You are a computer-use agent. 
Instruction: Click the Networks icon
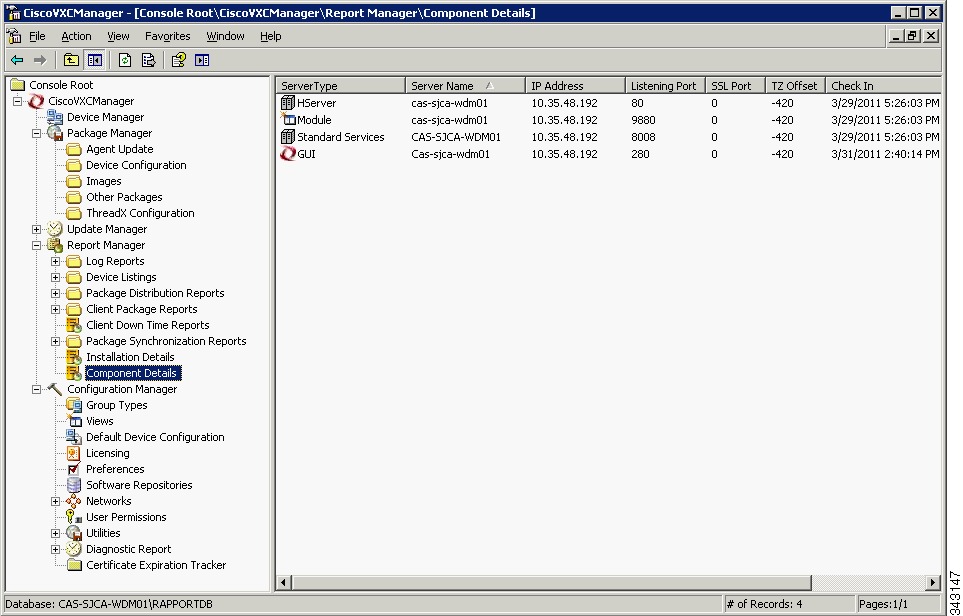click(x=74, y=501)
